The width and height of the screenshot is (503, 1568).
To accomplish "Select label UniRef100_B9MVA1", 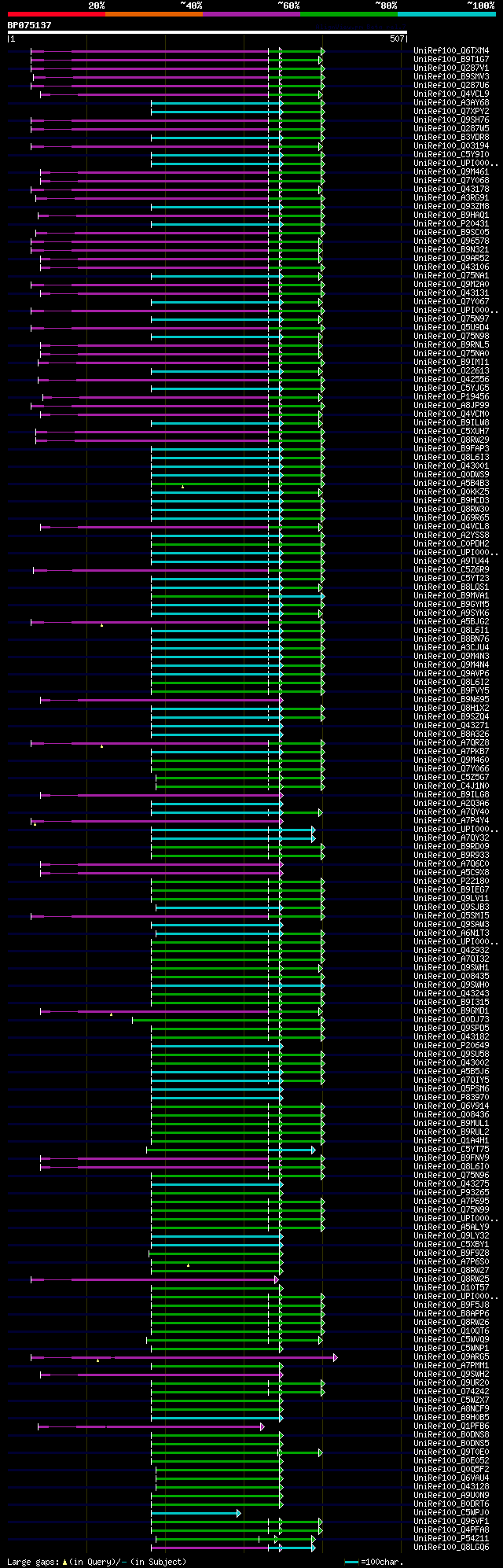I will pyautogui.click(x=451, y=596).
